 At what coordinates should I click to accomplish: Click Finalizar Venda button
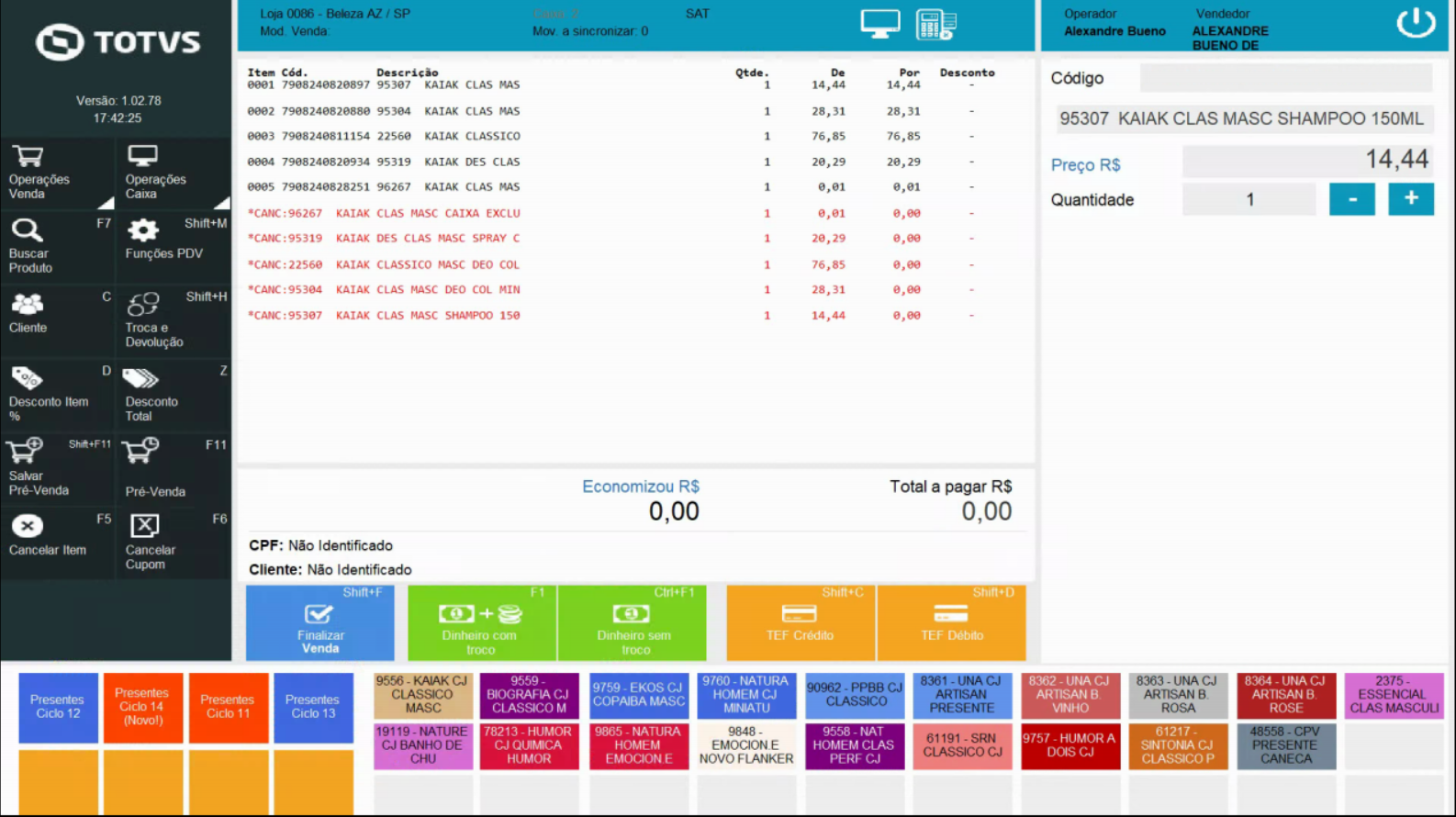pyautogui.click(x=320, y=623)
